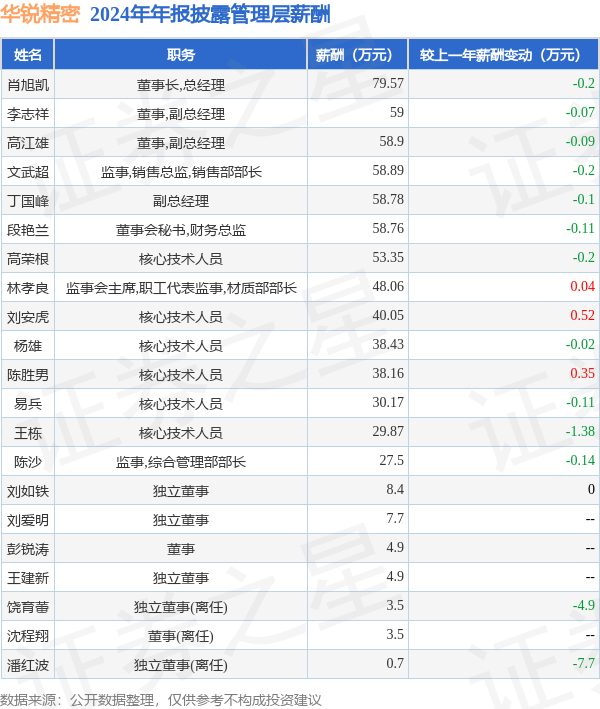This screenshot has width=600, height=709.
Task: Click the 薪酬（万元） column header
Action: click(358, 55)
